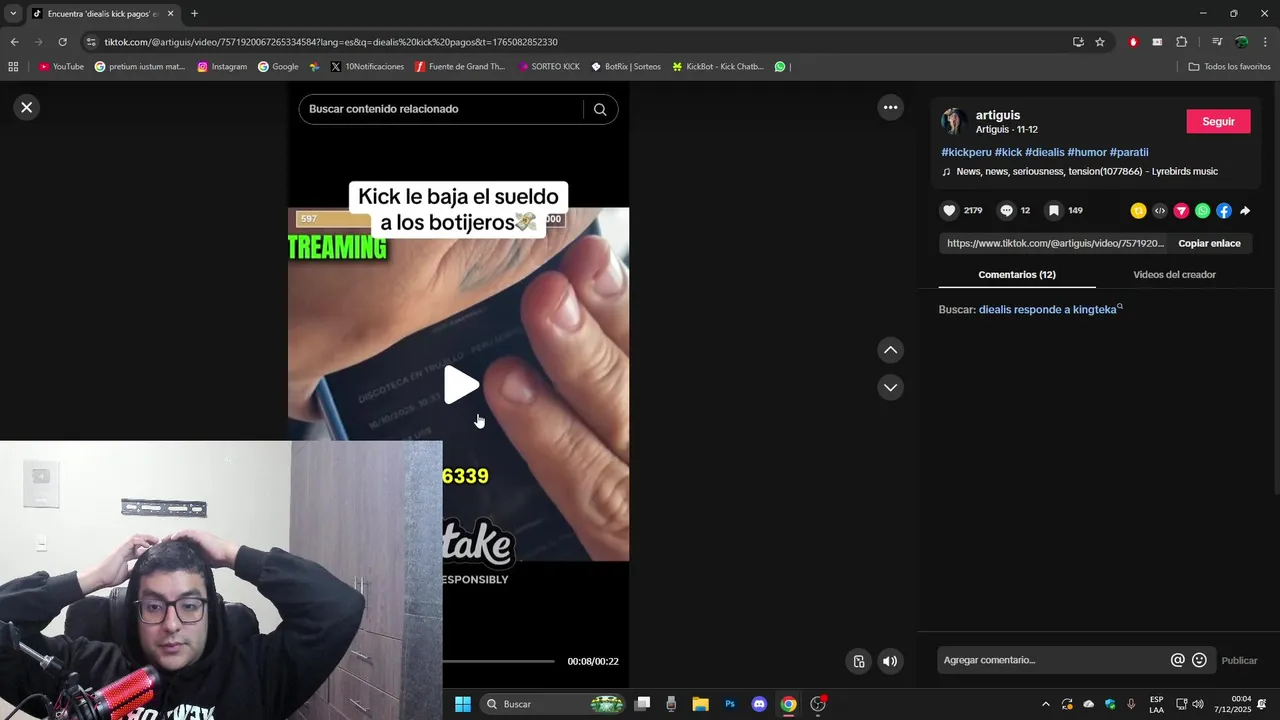Select the video link URL text
Screen dimensions: 1280x720
point(1055,243)
